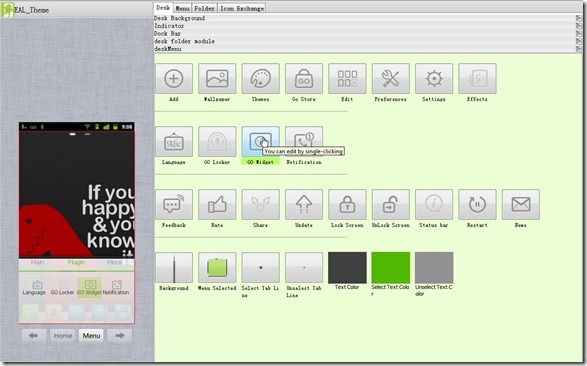The image size is (587, 366).
Task: Expand the Dock Bar section
Action: [x=368, y=33]
